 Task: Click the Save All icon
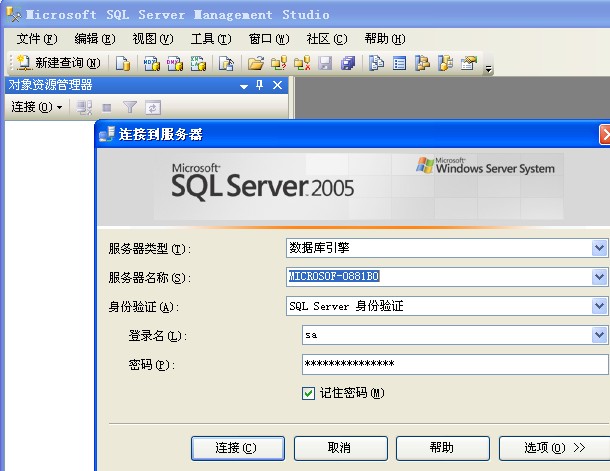348,63
